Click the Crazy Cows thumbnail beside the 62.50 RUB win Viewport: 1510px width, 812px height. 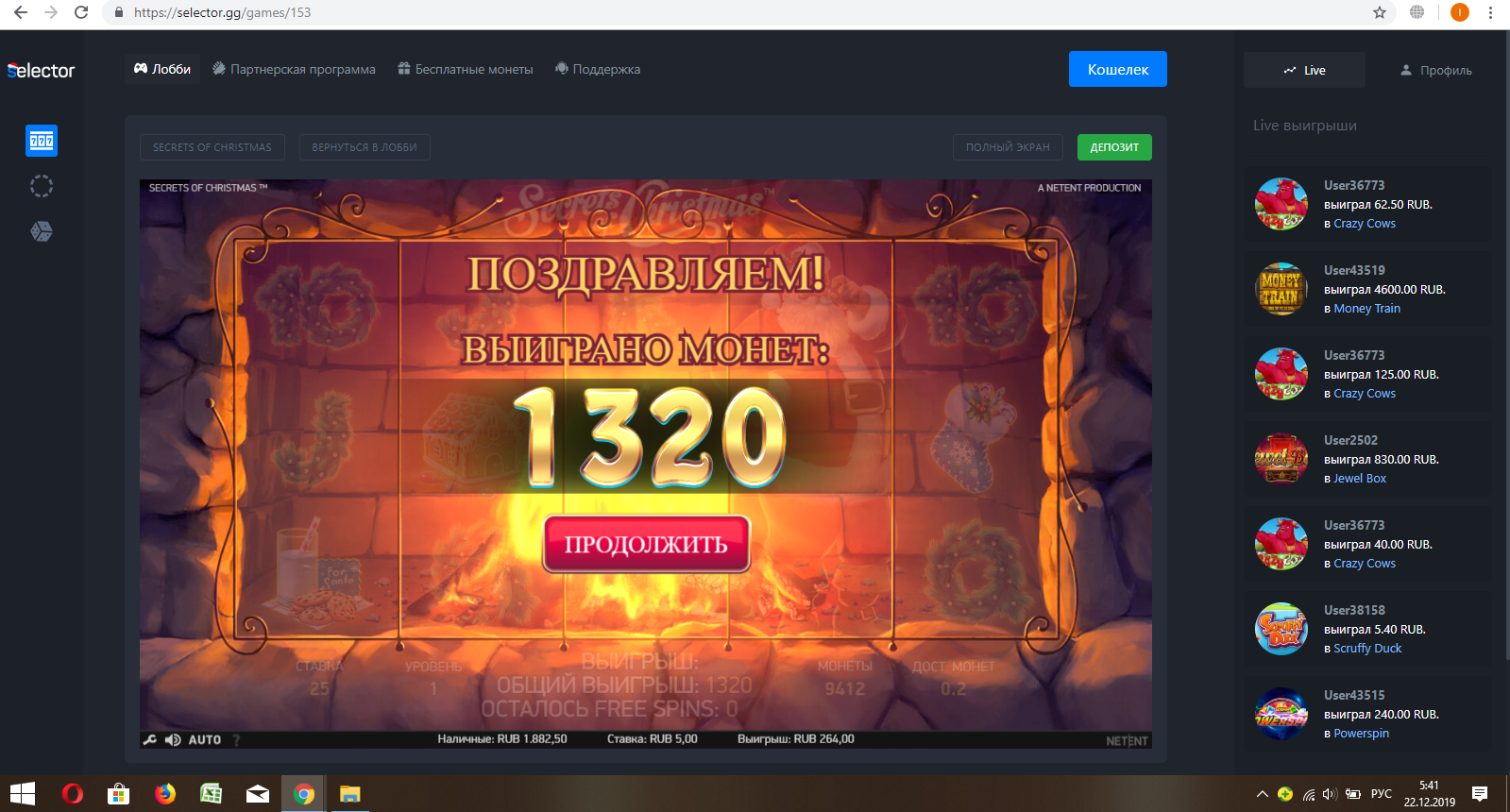pos(1281,204)
